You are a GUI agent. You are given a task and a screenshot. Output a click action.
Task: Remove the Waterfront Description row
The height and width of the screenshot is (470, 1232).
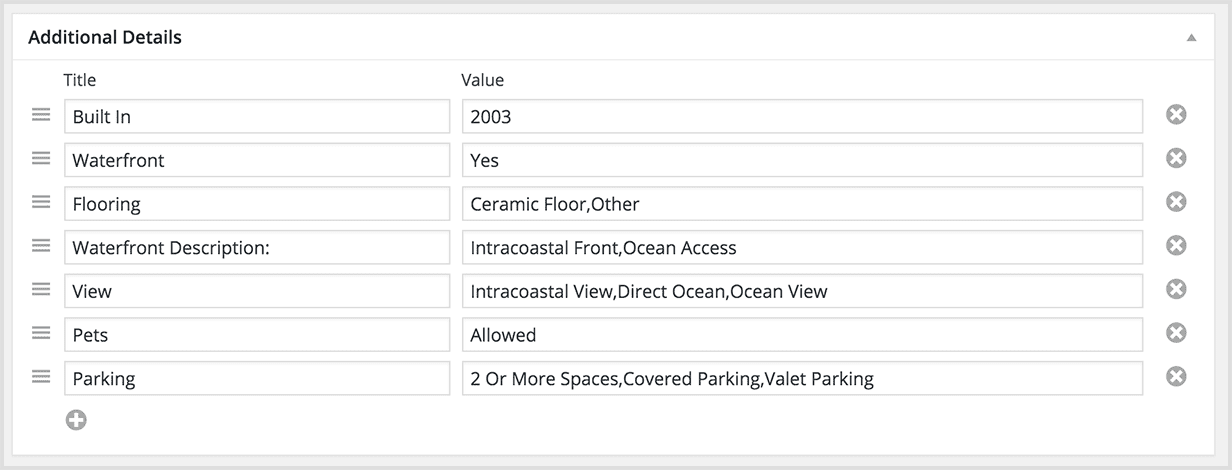pos(1176,246)
